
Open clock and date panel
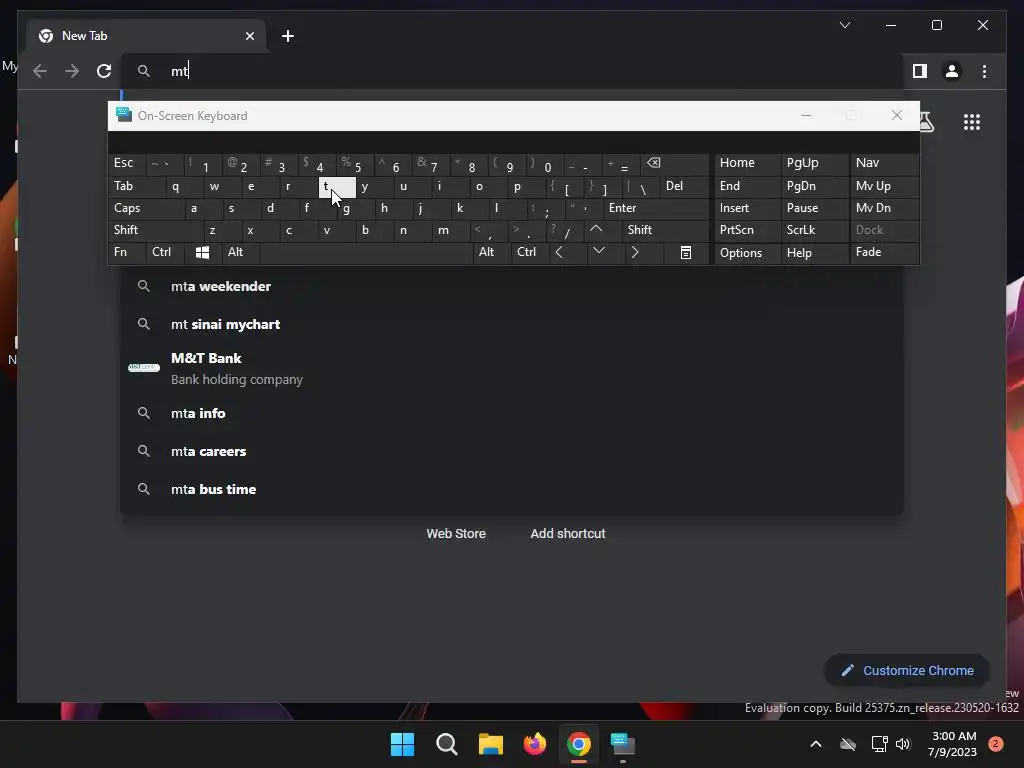tap(953, 744)
